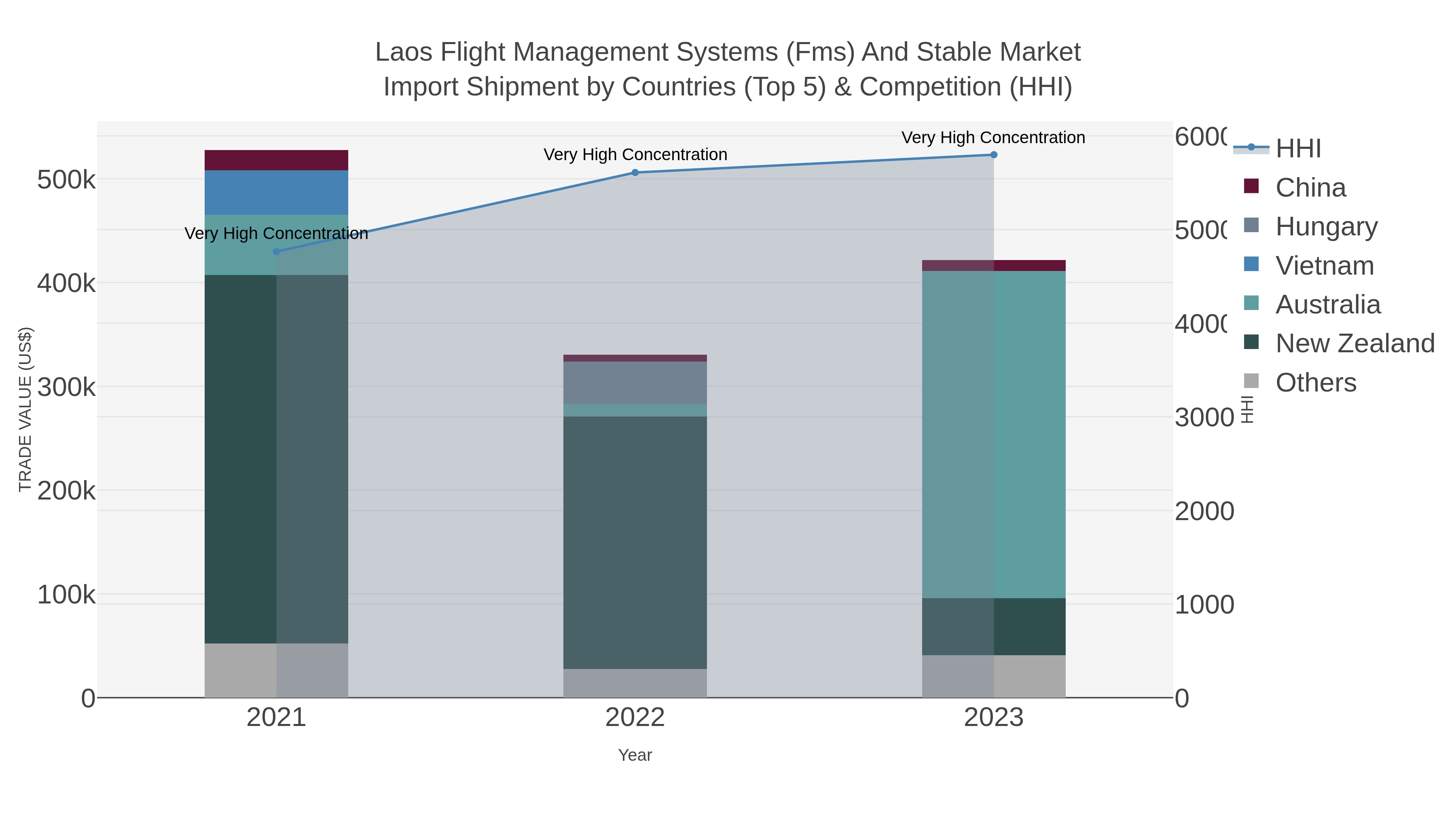Image resolution: width=1456 pixels, height=819 pixels.
Task: Click the 2022 China bar segment
Action: 635,358
